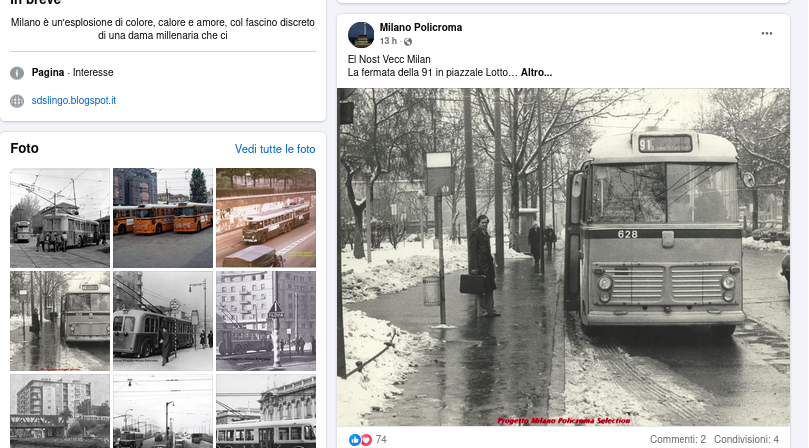Open Vedi tutte le foto

(275, 149)
